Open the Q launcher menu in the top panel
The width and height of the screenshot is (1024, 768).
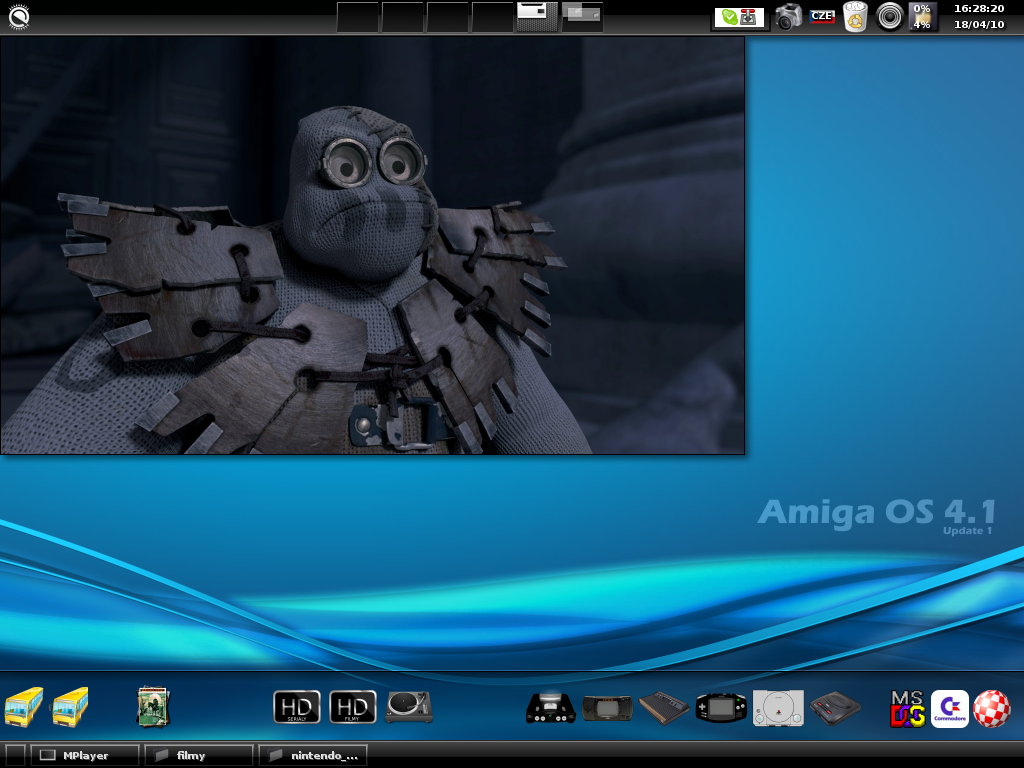point(18,17)
